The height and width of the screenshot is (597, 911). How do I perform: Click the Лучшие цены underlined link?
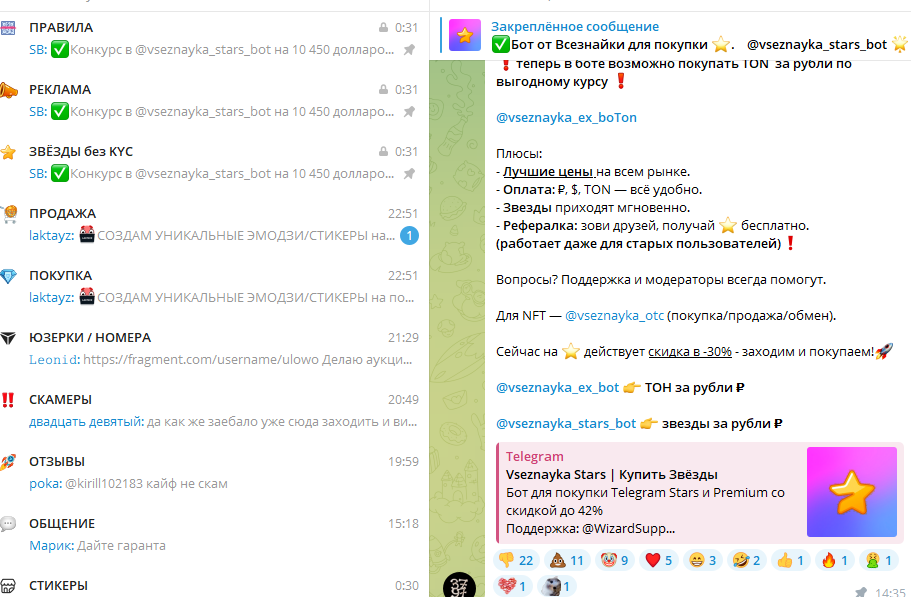pos(548,172)
